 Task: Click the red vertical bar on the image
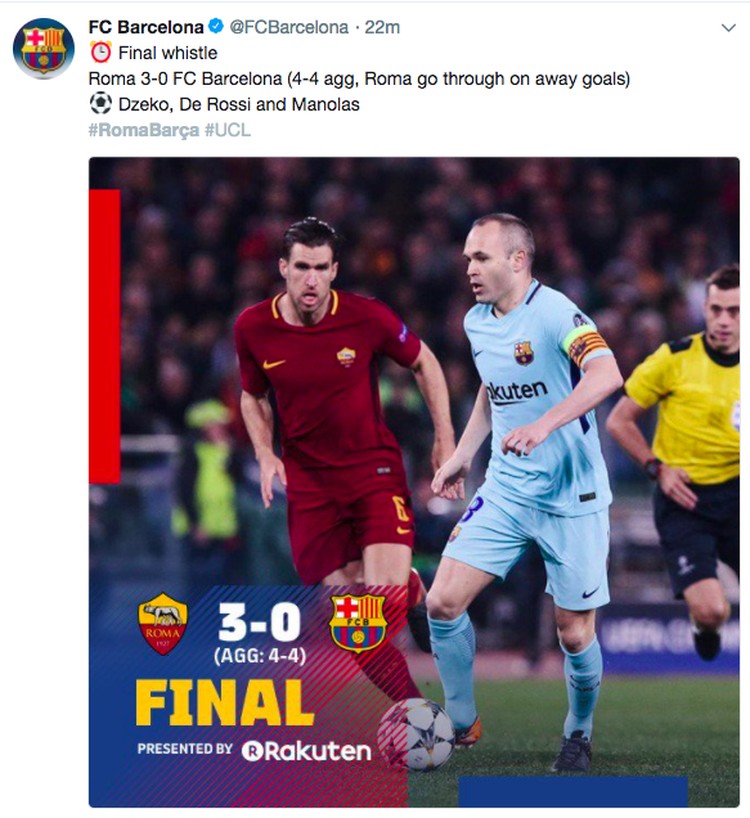point(104,336)
